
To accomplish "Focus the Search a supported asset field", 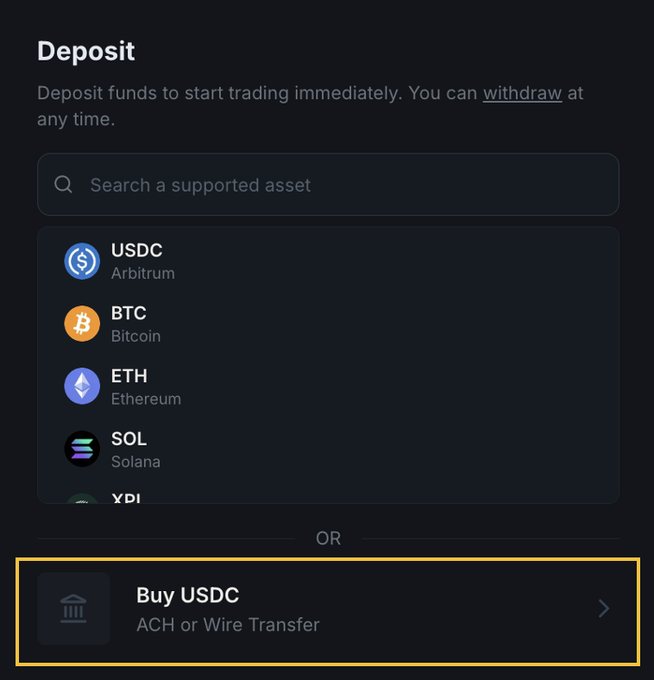I will (x=340, y=185).
